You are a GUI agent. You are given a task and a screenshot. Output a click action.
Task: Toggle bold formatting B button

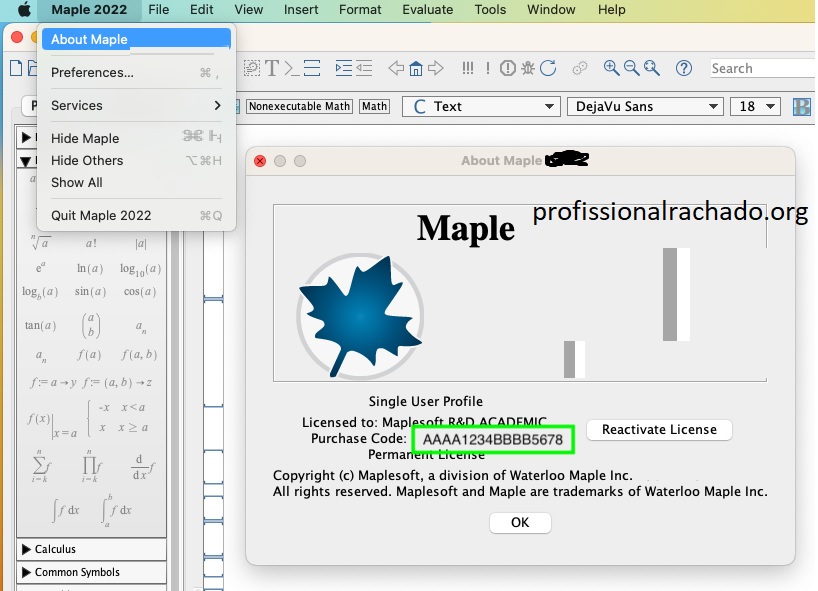802,107
